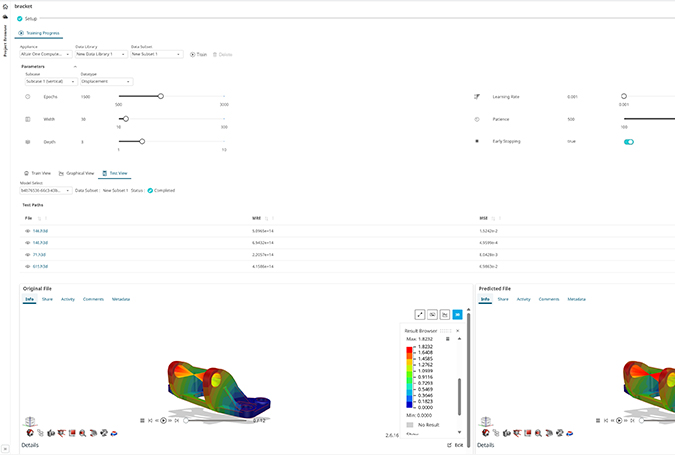Select the Training Progress tab
675x455 pixels.
(39, 33)
